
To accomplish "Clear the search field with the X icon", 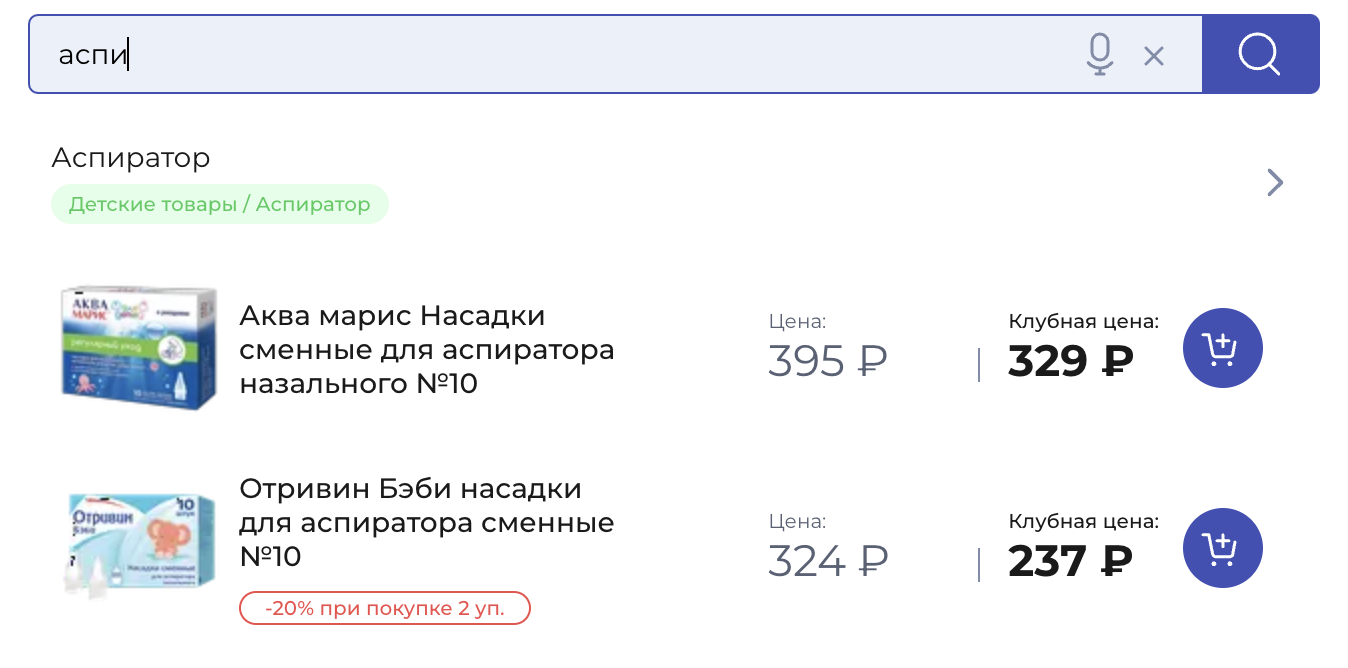I will pyautogui.click(x=1154, y=56).
